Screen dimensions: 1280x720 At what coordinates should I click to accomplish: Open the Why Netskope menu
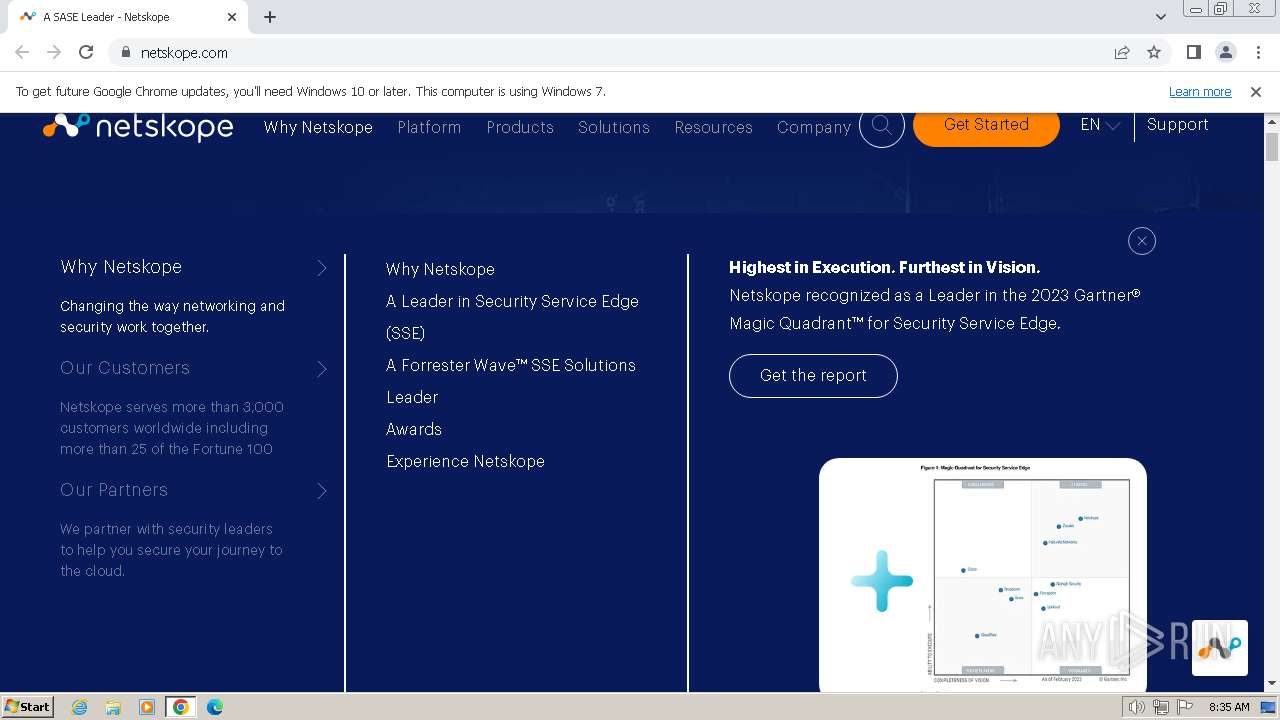click(x=318, y=127)
